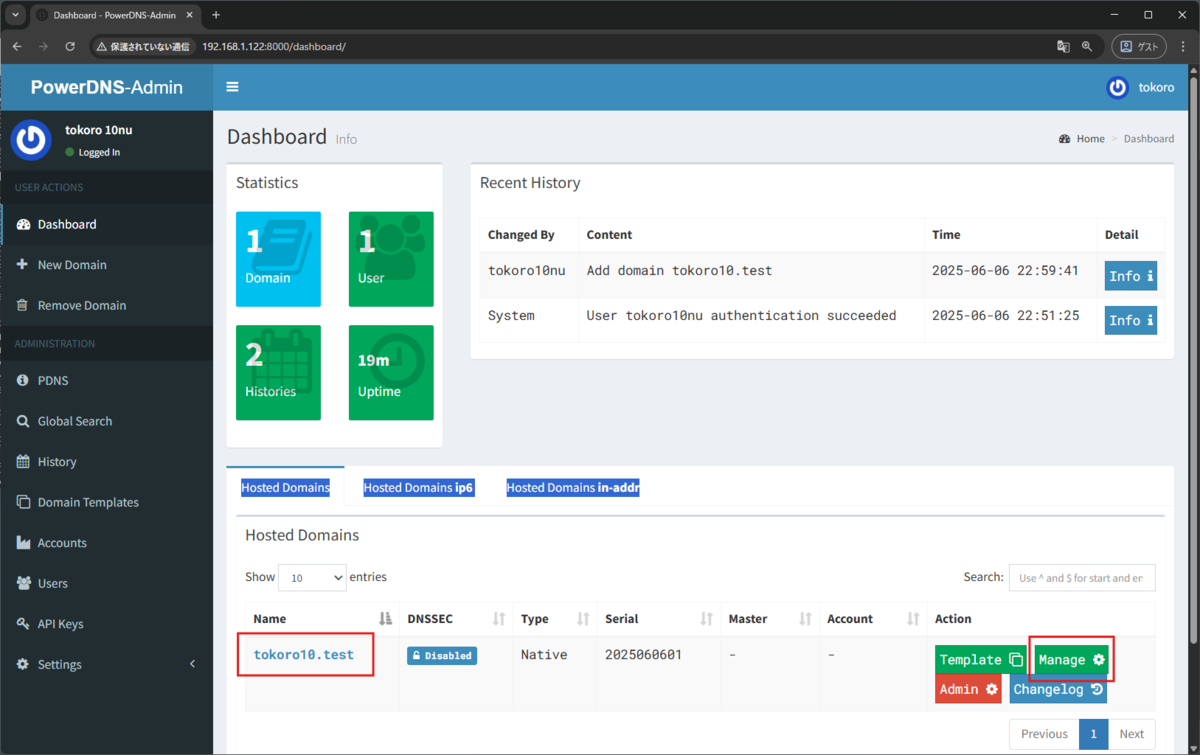Viewport: 1200px width, 755px height.
Task: Select Native type cell text
Action: [x=544, y=655]
